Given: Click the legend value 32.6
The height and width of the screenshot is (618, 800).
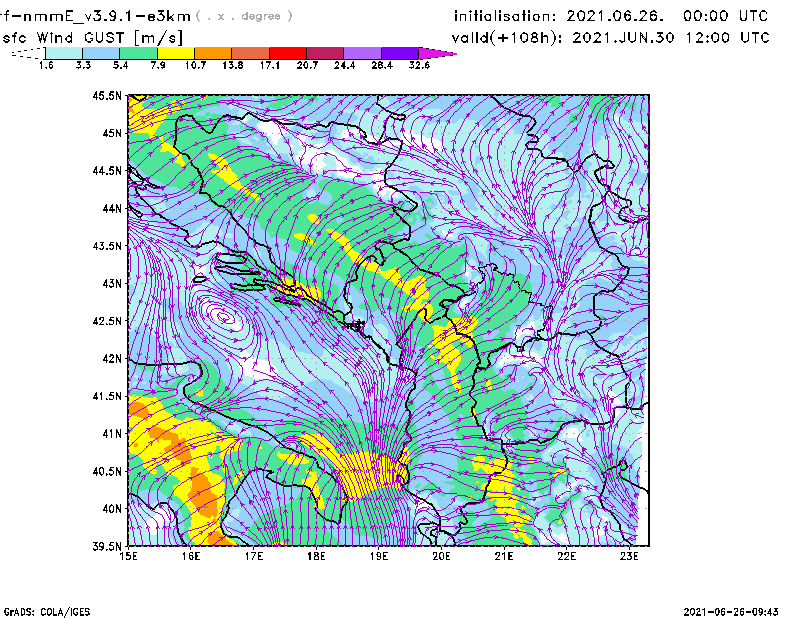Looking at the screenshot, I should tap(419, 65).
